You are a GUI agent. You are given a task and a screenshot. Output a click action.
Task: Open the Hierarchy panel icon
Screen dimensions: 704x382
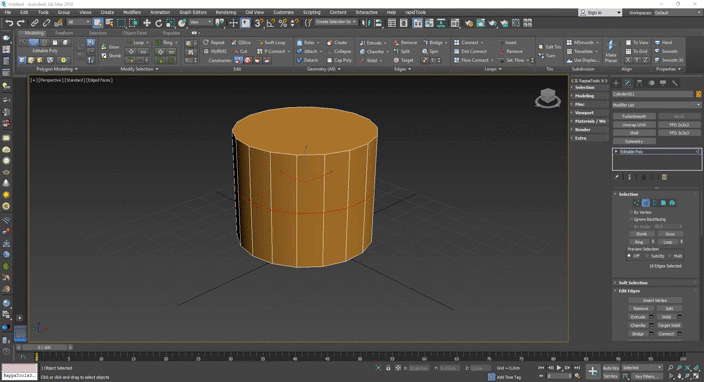[x=639, y=83]
